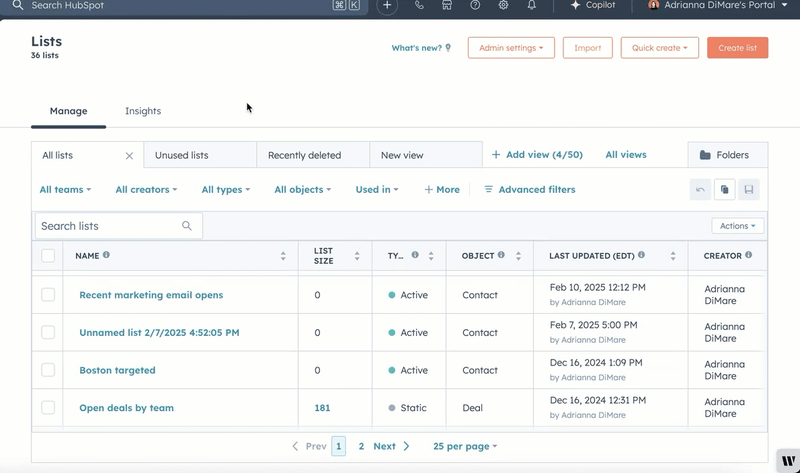Open the marketplace store icon
800x473 pixels.
coord(447,6)
